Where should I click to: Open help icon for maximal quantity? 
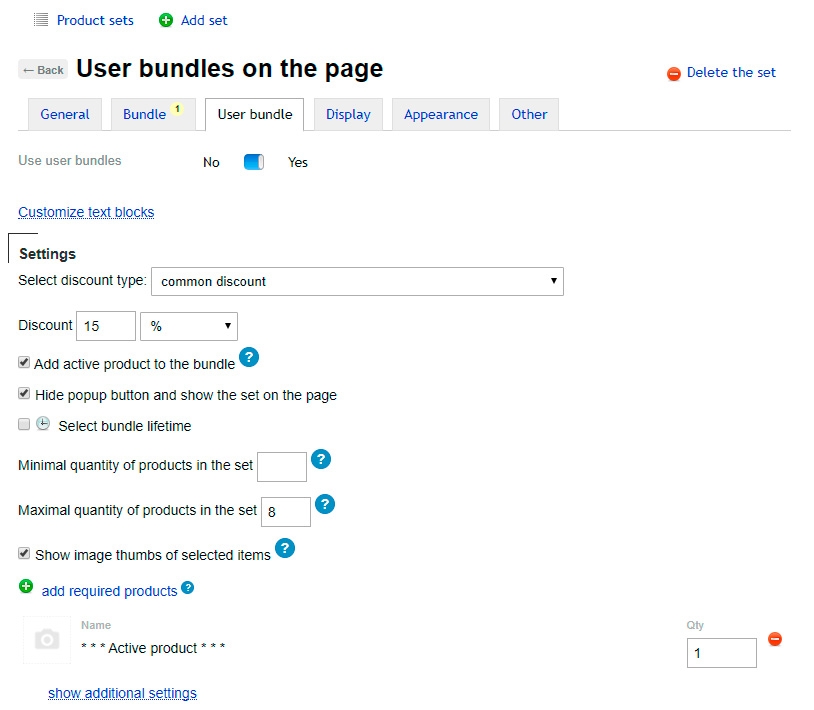[x=324, y=505]
